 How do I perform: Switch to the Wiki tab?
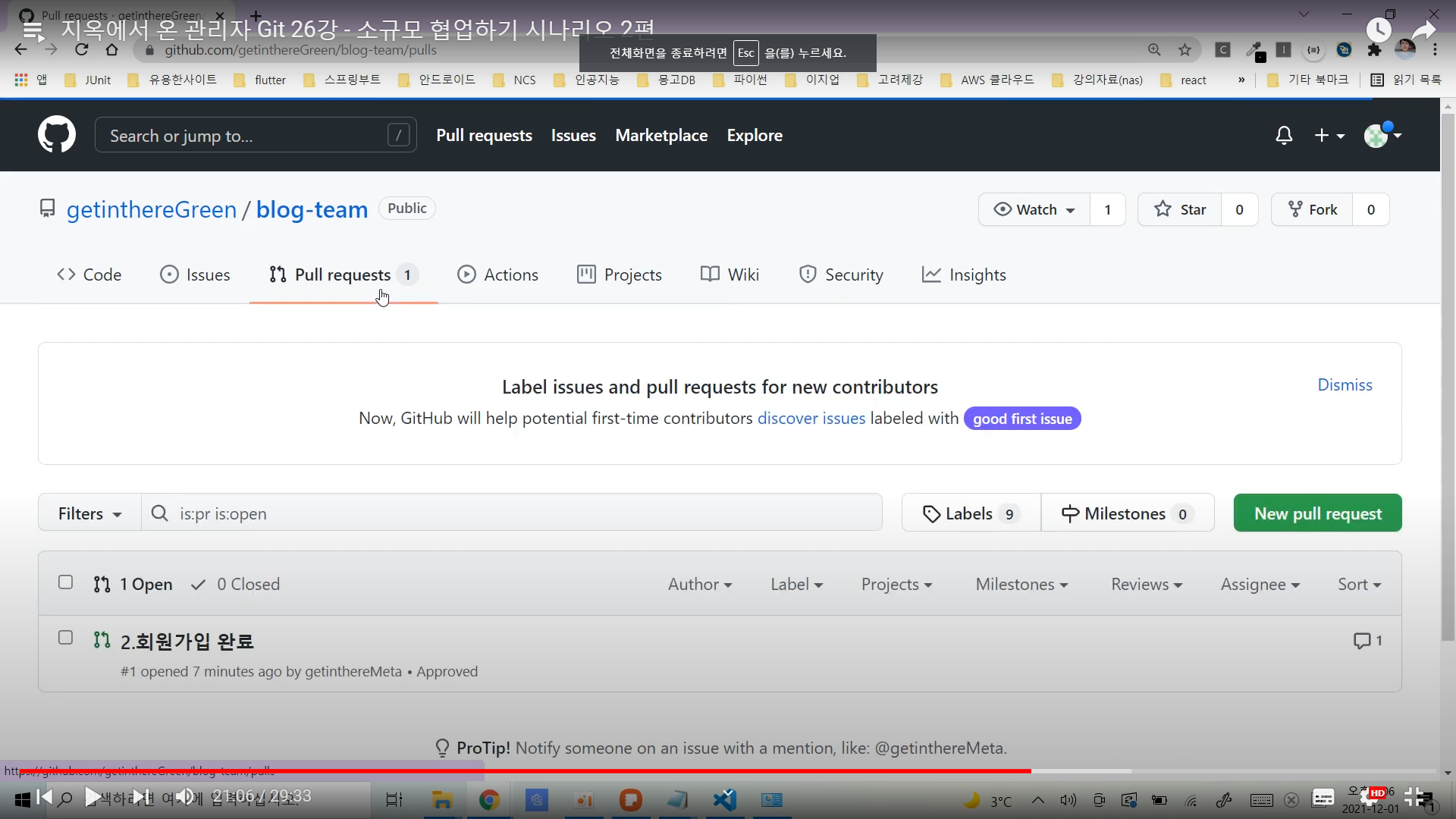[730, 275]
